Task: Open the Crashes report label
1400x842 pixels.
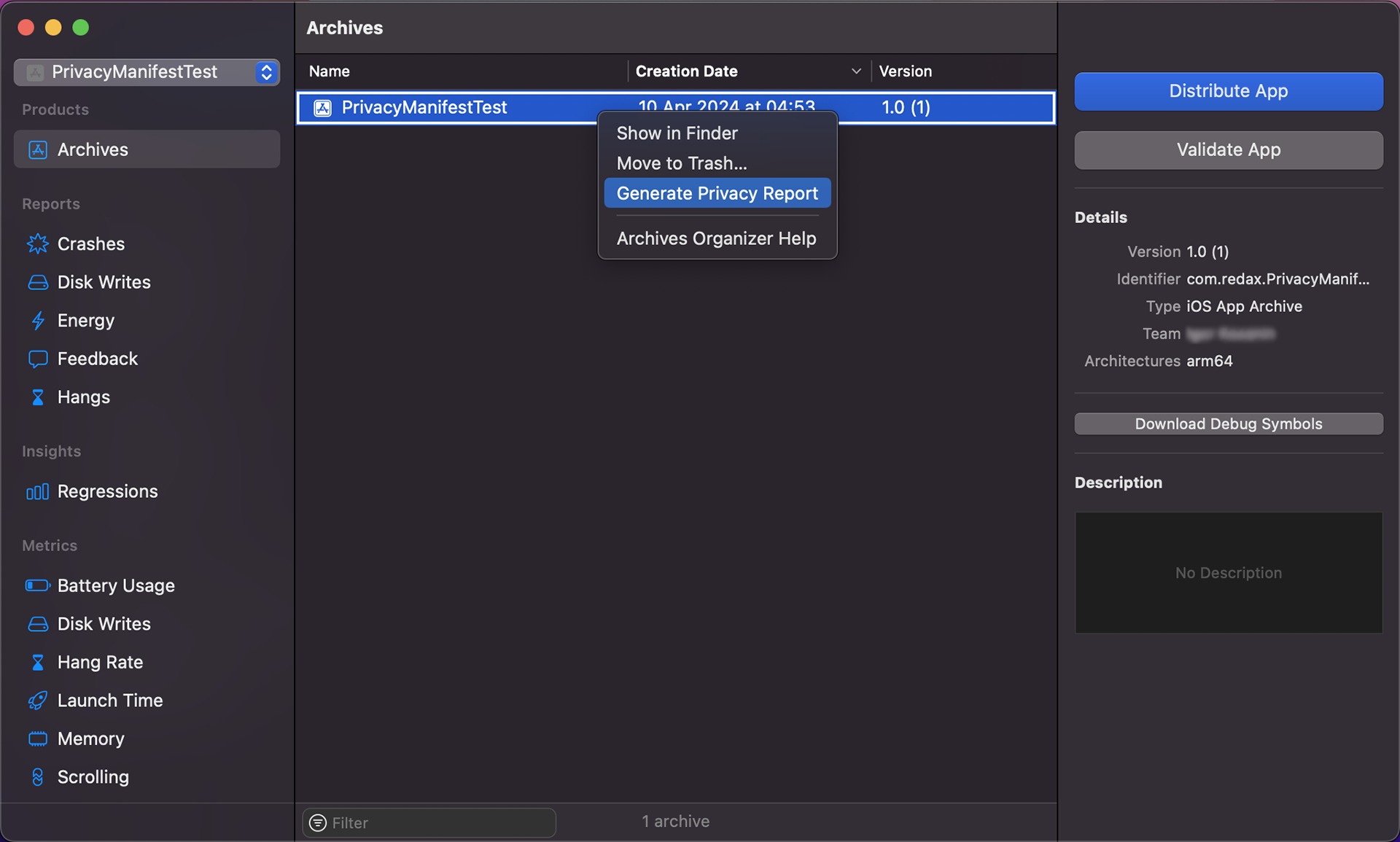Action: 91,243
